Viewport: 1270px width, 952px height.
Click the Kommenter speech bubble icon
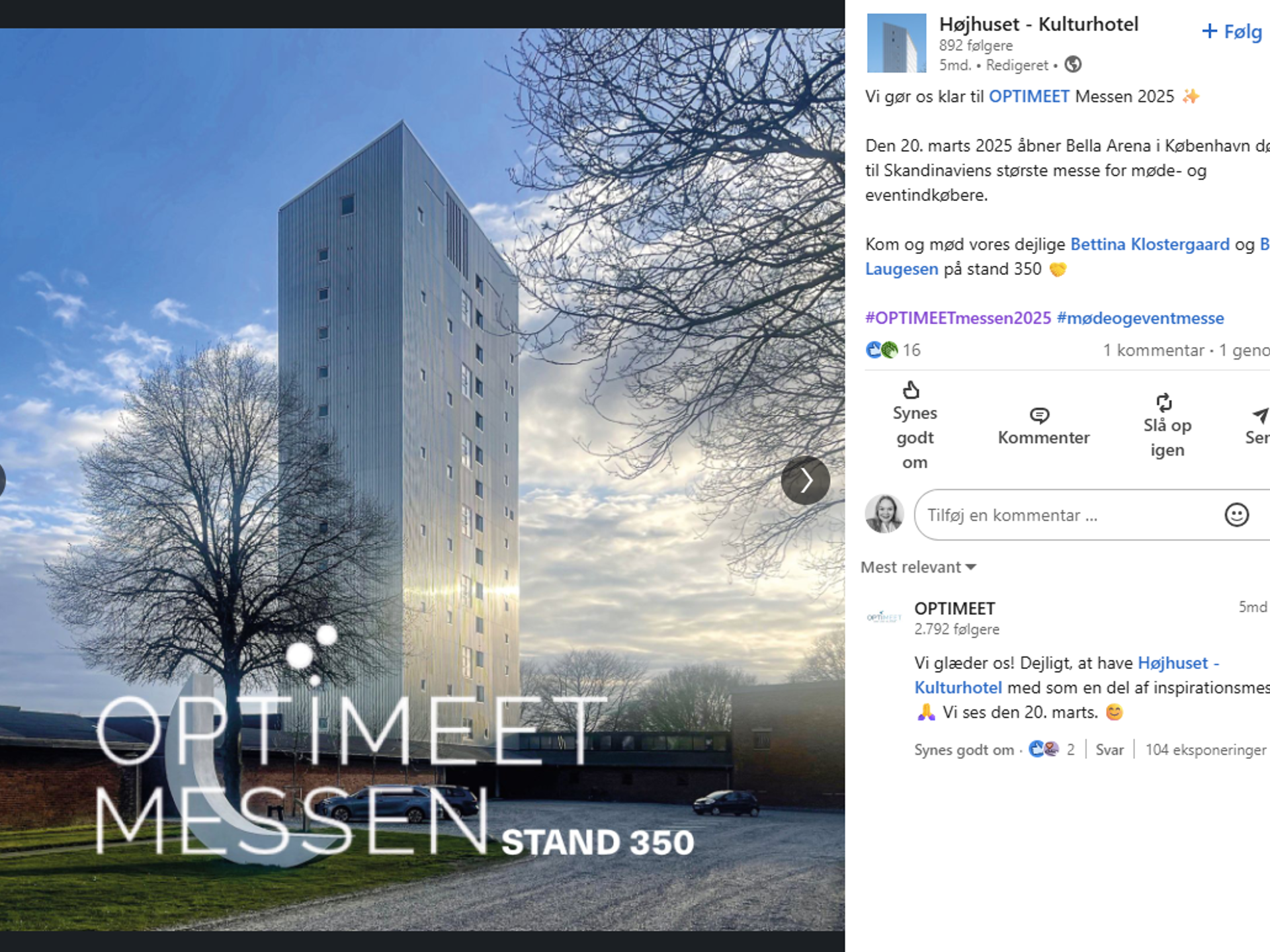coord(1039,415)
